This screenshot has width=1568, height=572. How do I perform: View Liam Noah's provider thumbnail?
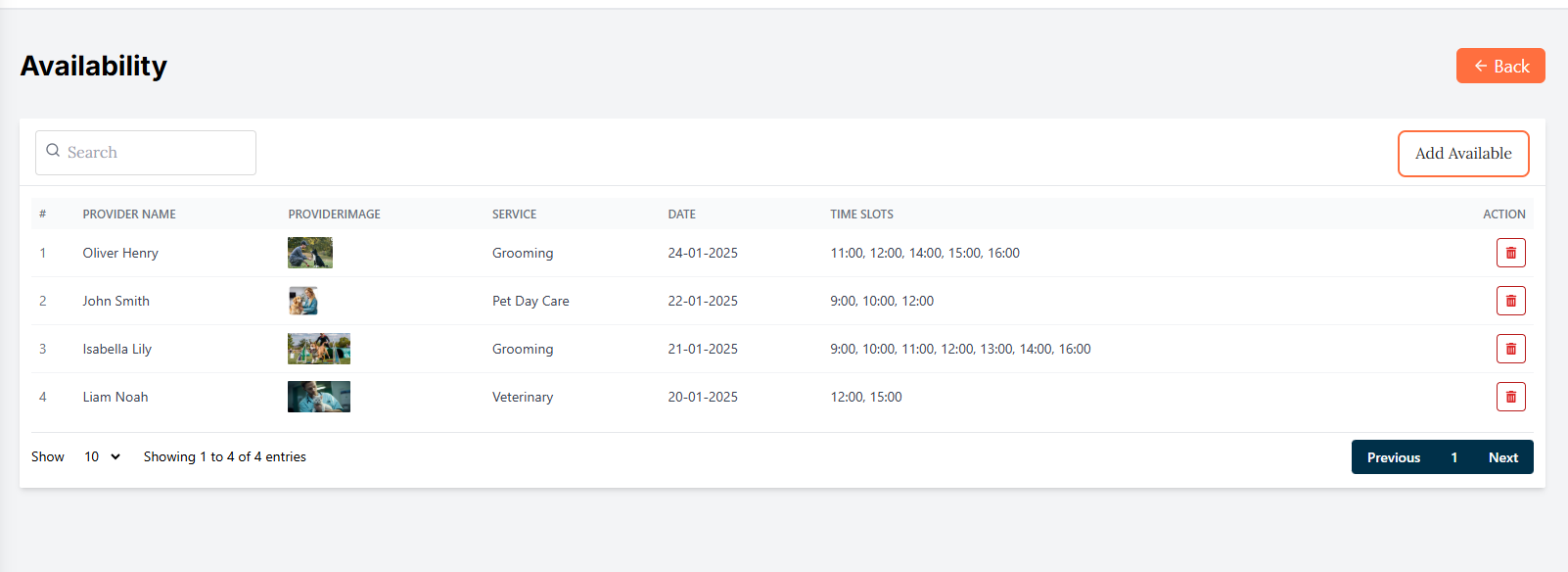[318, 397]
